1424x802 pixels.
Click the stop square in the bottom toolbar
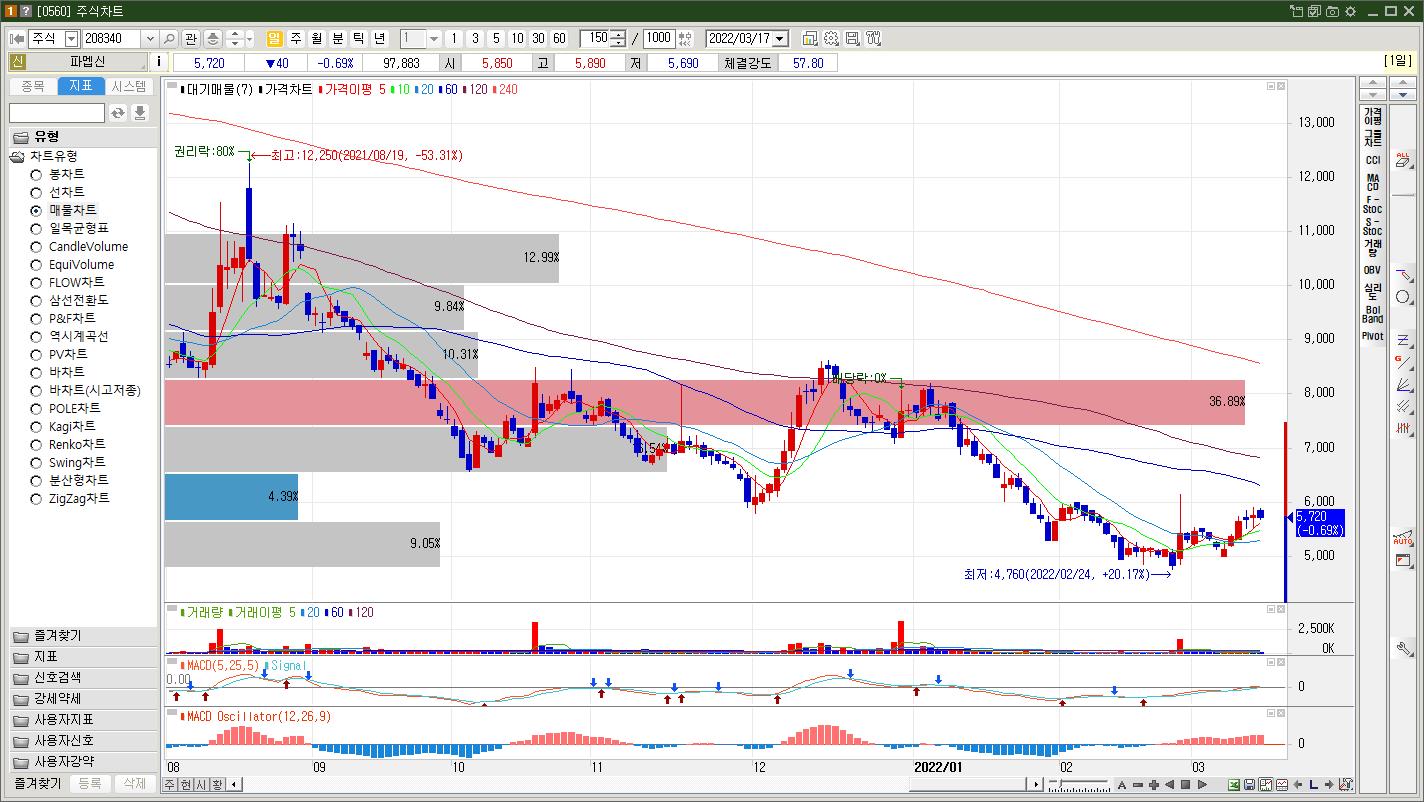[1185, 785]
